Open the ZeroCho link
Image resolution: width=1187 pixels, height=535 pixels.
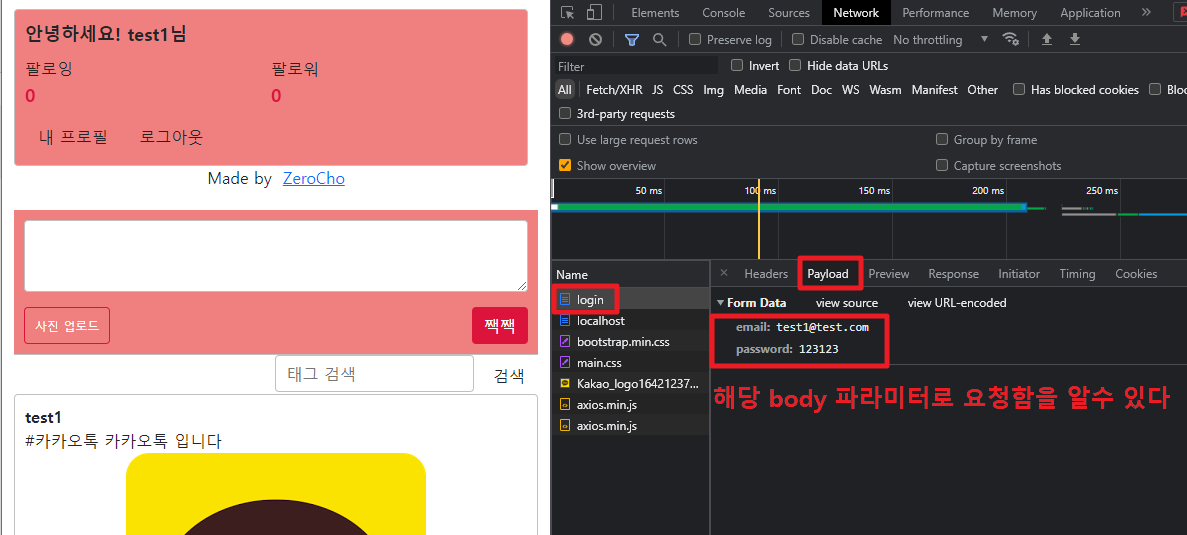click(x=313, y=179)
